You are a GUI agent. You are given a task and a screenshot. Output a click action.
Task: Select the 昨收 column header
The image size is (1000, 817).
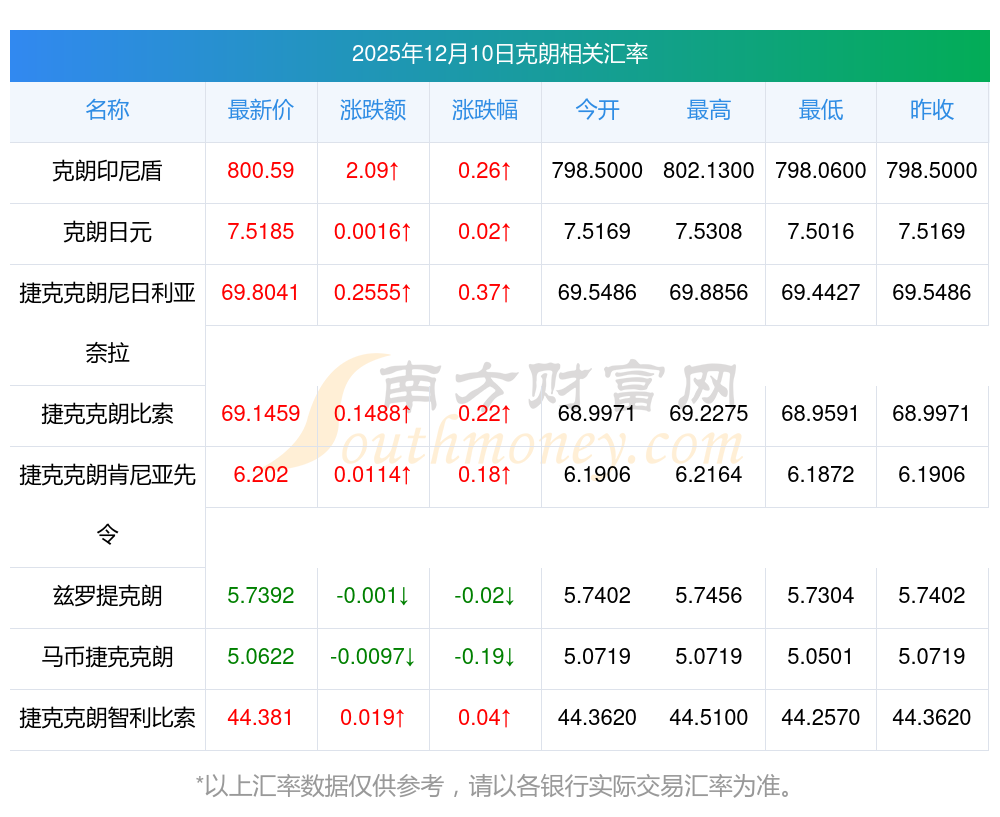point(932,110)
